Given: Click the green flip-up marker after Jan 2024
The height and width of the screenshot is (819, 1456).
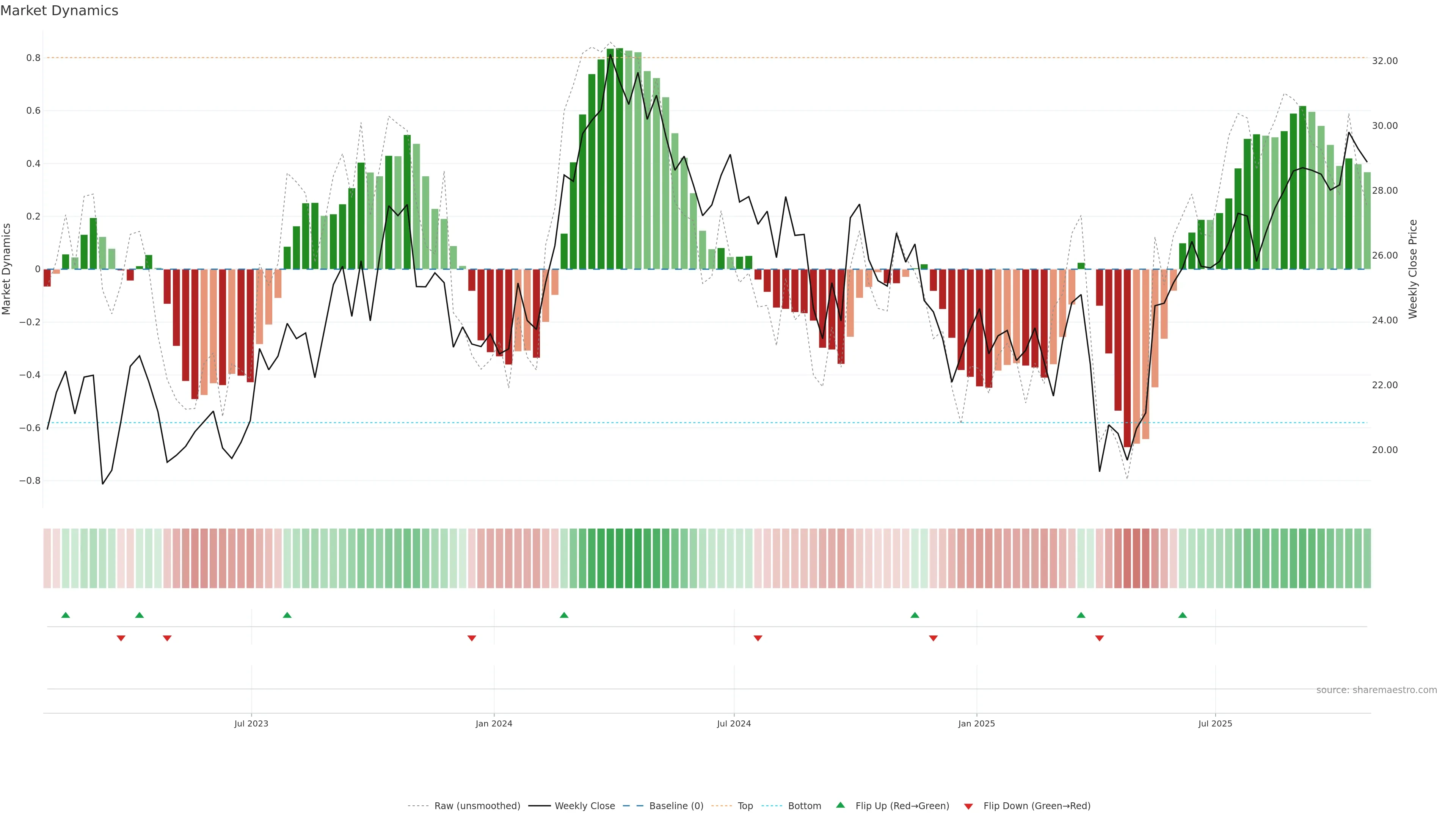Looking at the screenshot, I should pos(564,615).
